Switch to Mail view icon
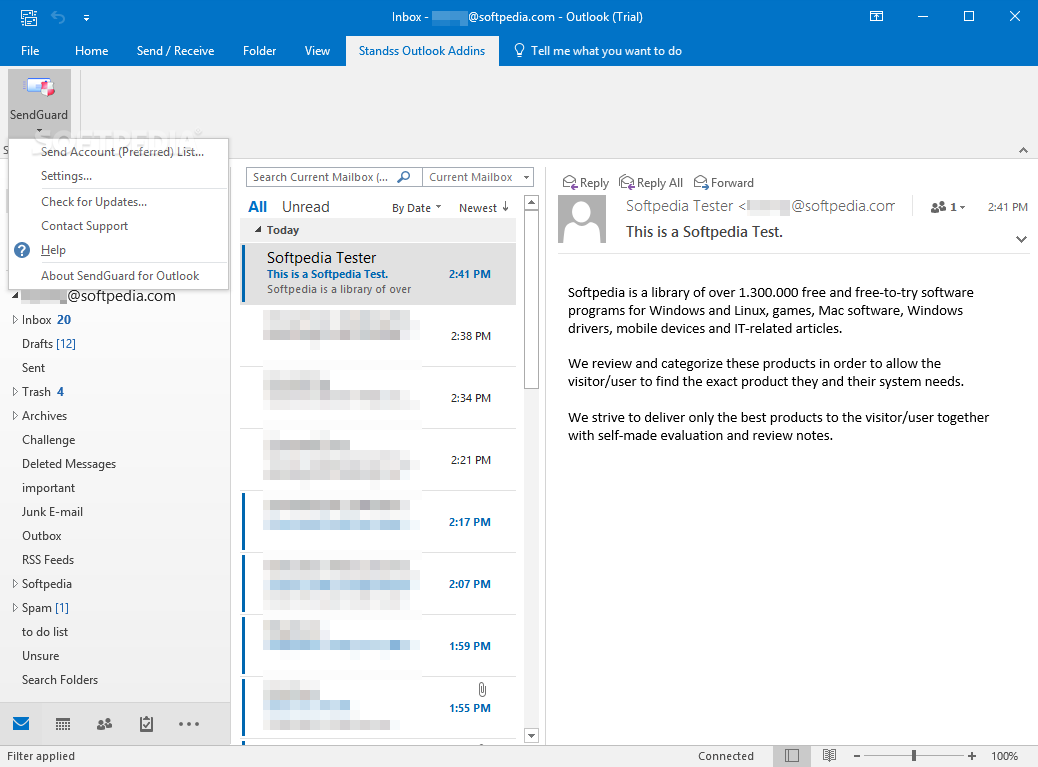 (x=21, y=723)
